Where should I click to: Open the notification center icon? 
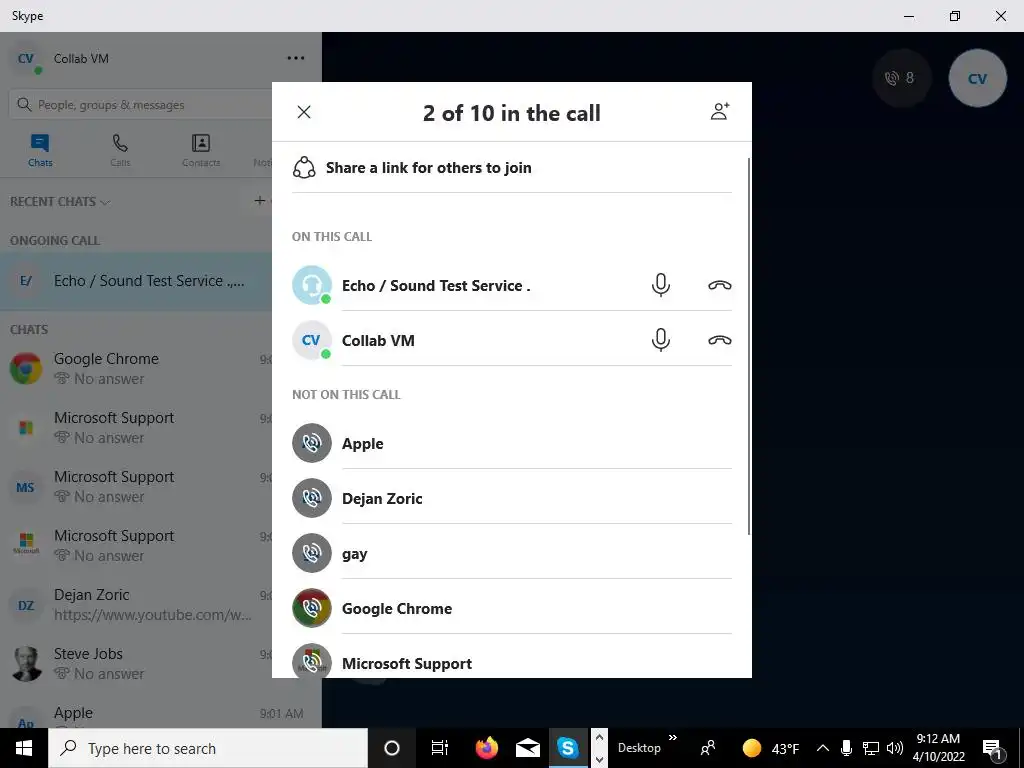tap(993, 748)
